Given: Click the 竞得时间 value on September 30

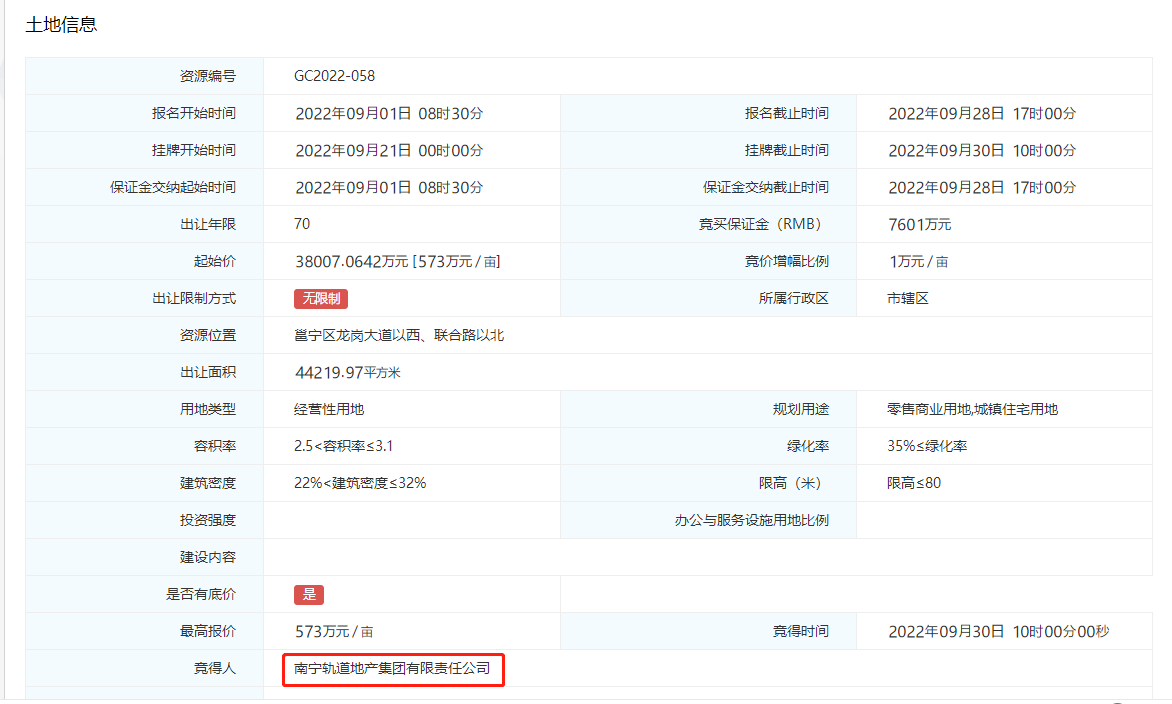Looking at the screenshot, I should (998, 631).
